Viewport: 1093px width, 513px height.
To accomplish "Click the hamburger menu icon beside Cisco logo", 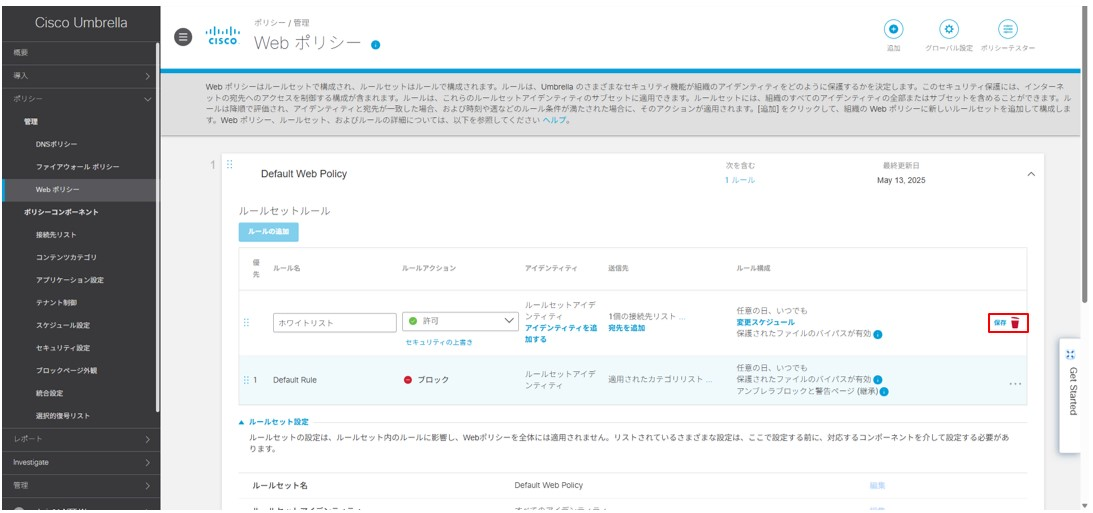I will [183, 38].
